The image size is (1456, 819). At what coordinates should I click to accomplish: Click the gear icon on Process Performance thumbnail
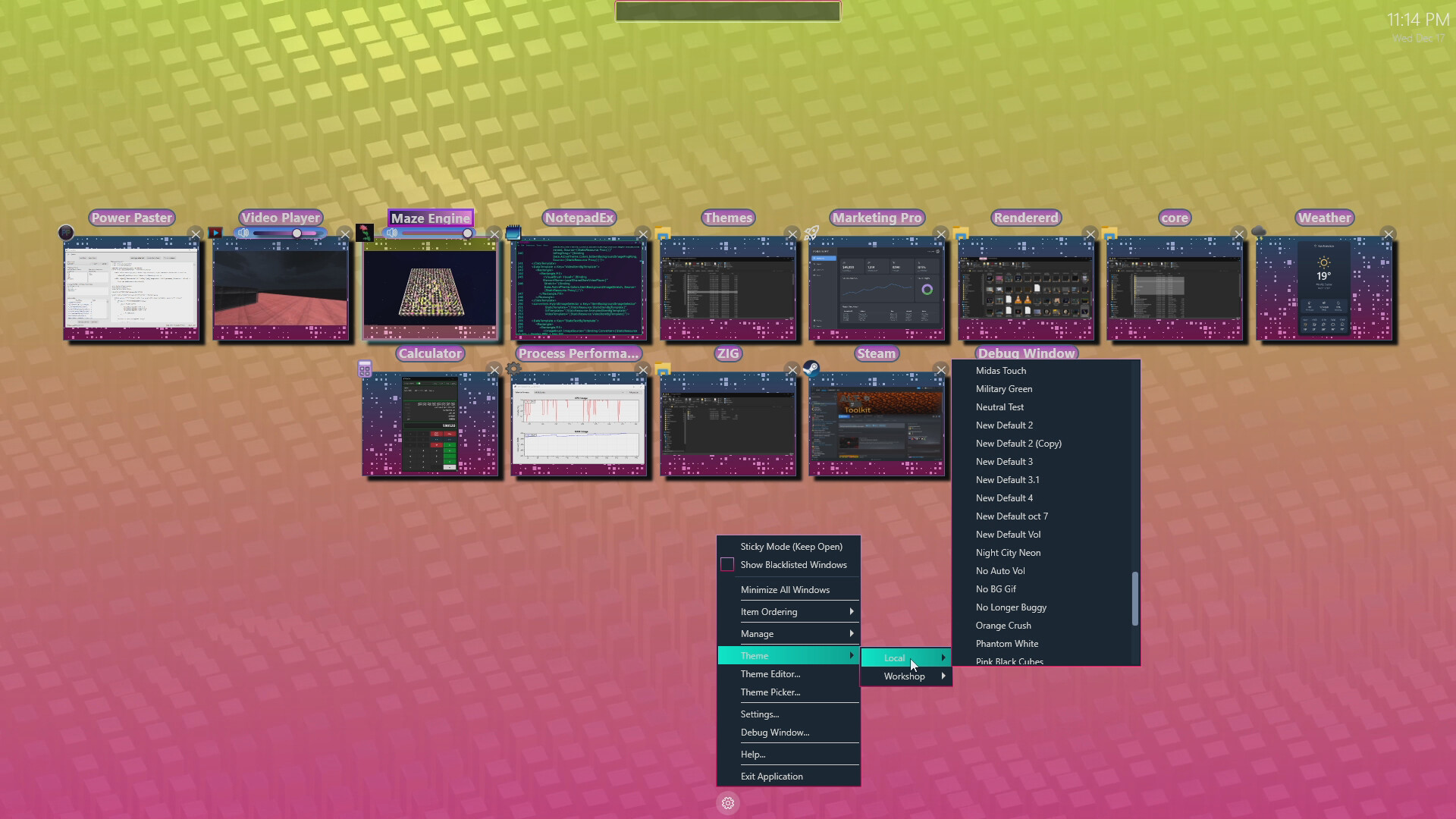(x=514, y=369)
